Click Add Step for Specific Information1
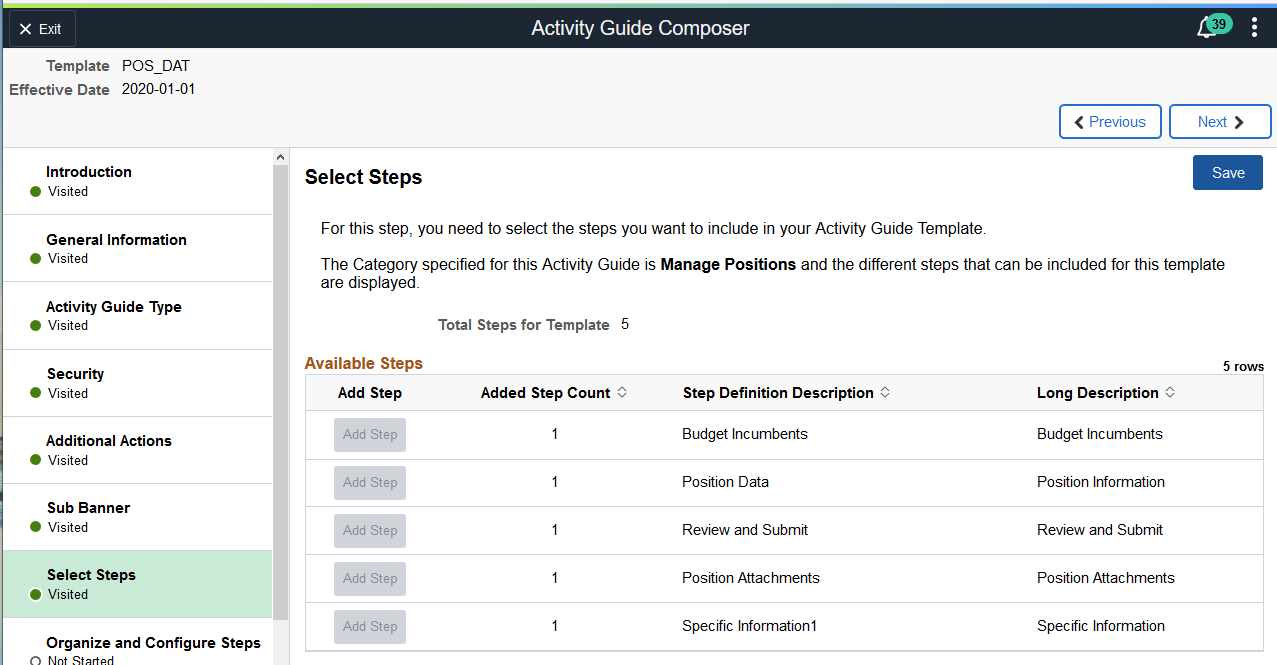Image resolution: width=1277 pixels, height=665 pixels. tap(370, 627)
